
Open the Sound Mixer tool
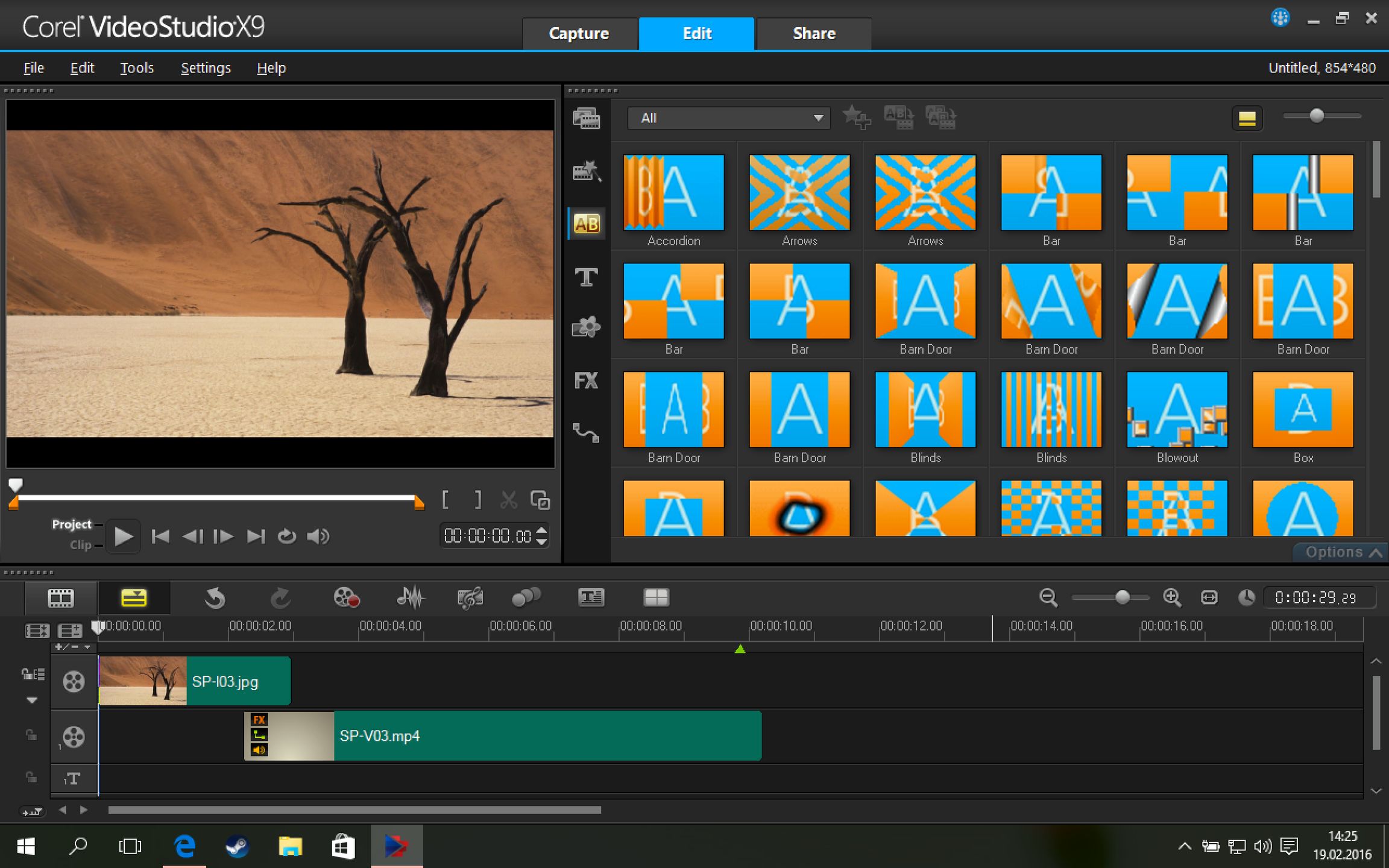(x=411, y=597)
